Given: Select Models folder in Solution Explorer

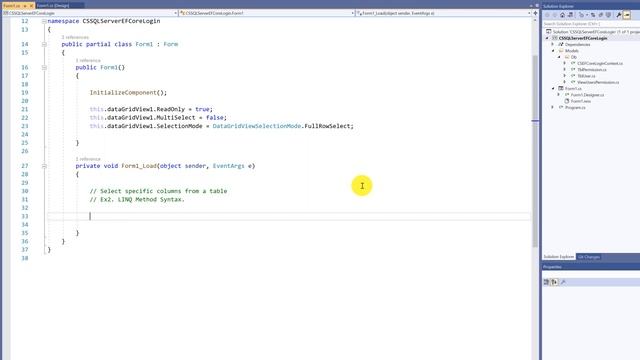Looking at the screenshot, I should 572,51.
